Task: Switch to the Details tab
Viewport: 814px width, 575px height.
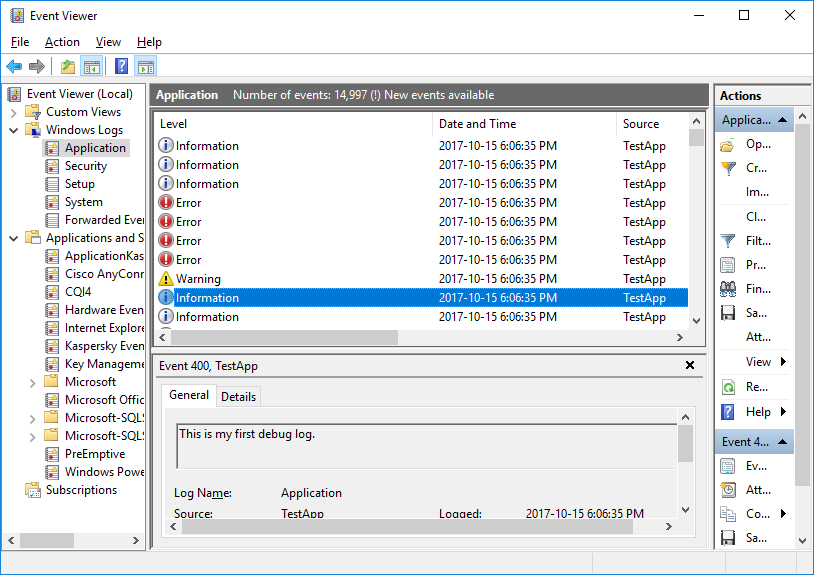Action: 238,397
